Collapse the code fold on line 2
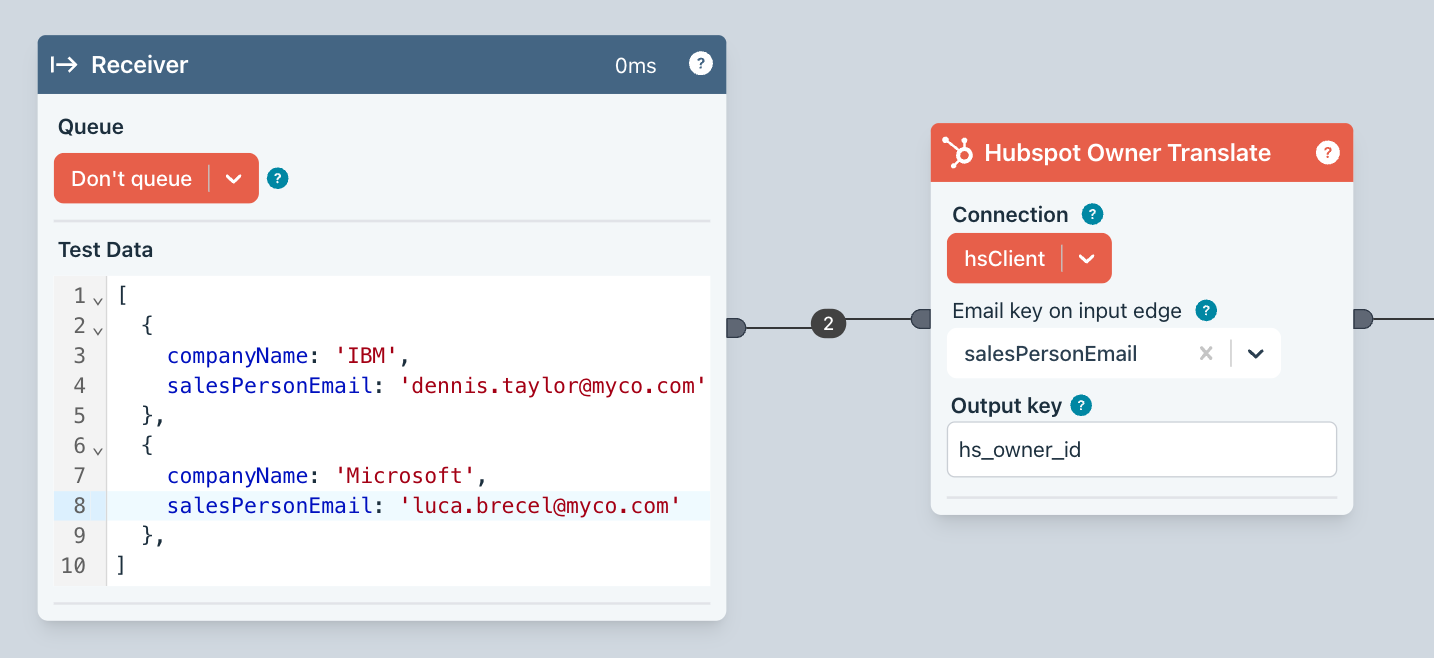Screen dimensions: 1434x658 point(98,329)
